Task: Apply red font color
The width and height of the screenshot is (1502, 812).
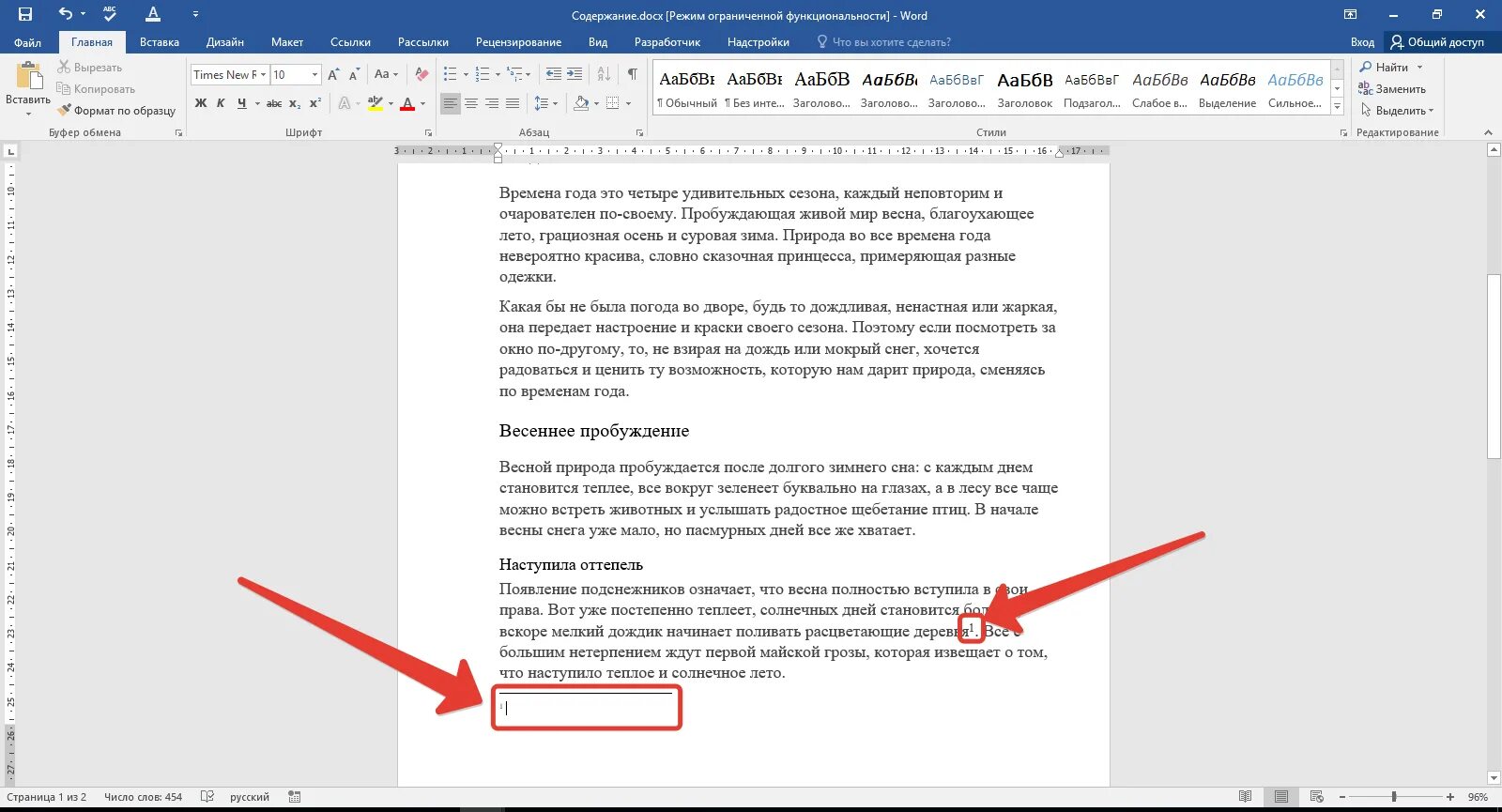Action: (407, 103)
